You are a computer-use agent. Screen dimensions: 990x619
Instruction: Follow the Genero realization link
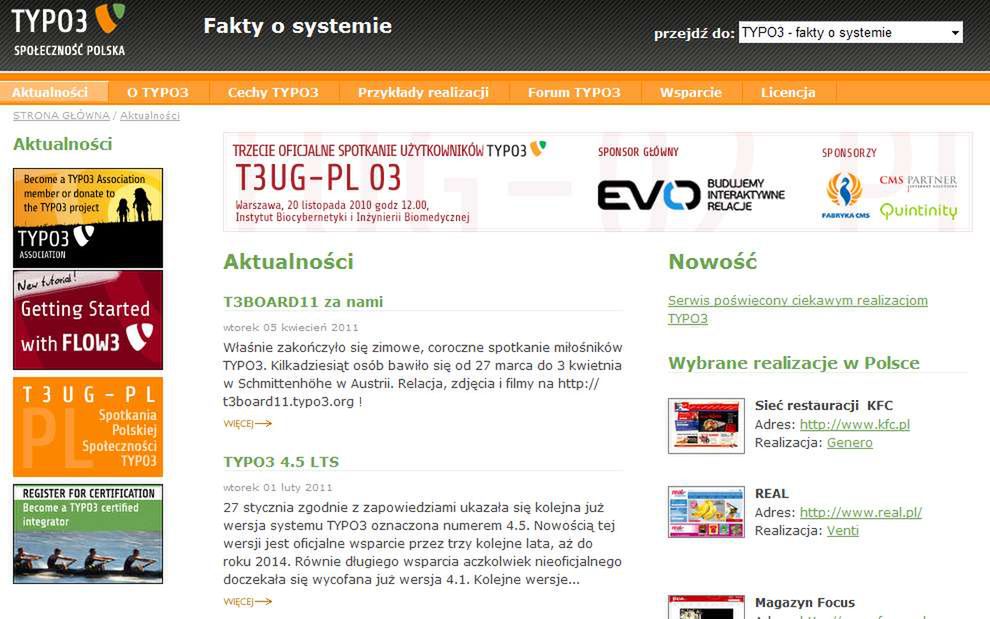(849, 443)
